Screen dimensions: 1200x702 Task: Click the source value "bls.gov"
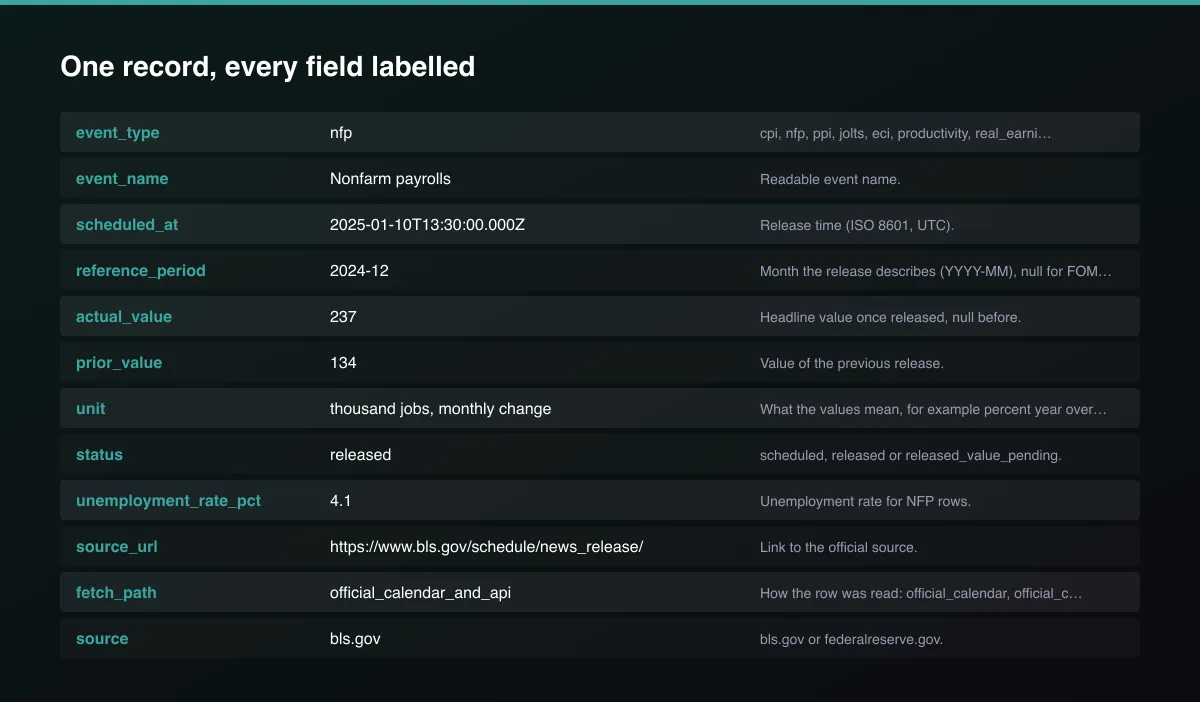[355, 639]
